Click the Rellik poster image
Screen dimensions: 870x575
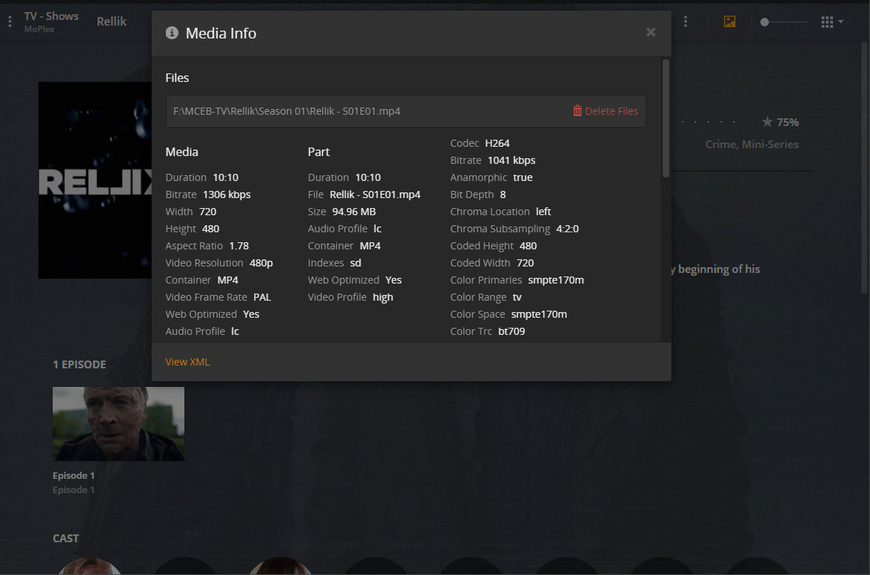pyautogui.click(x=95, y=180)
